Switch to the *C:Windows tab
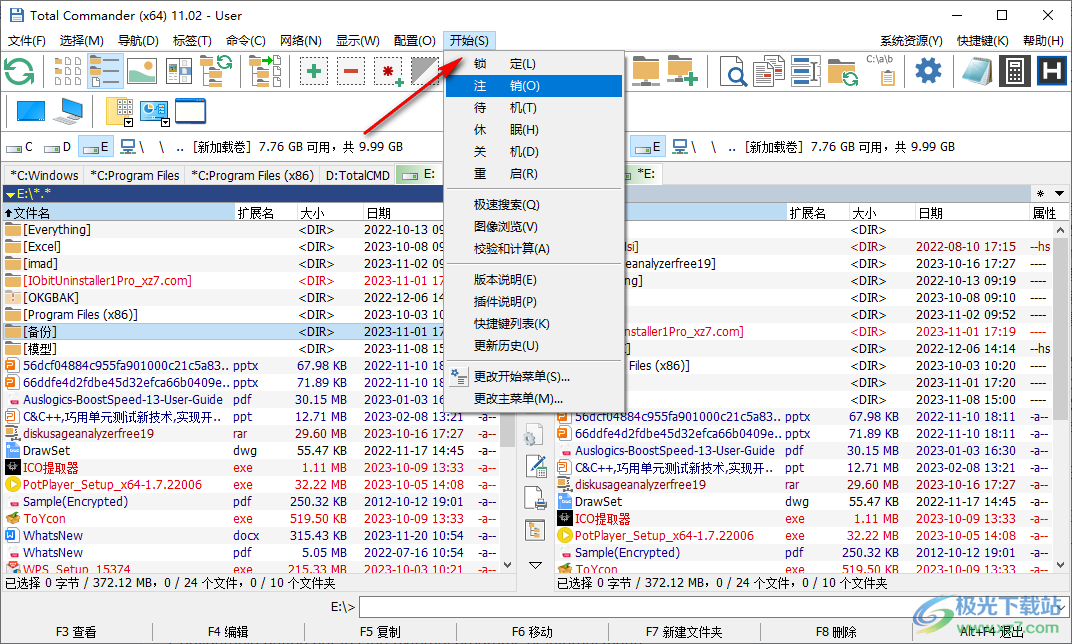 [44, 175]
